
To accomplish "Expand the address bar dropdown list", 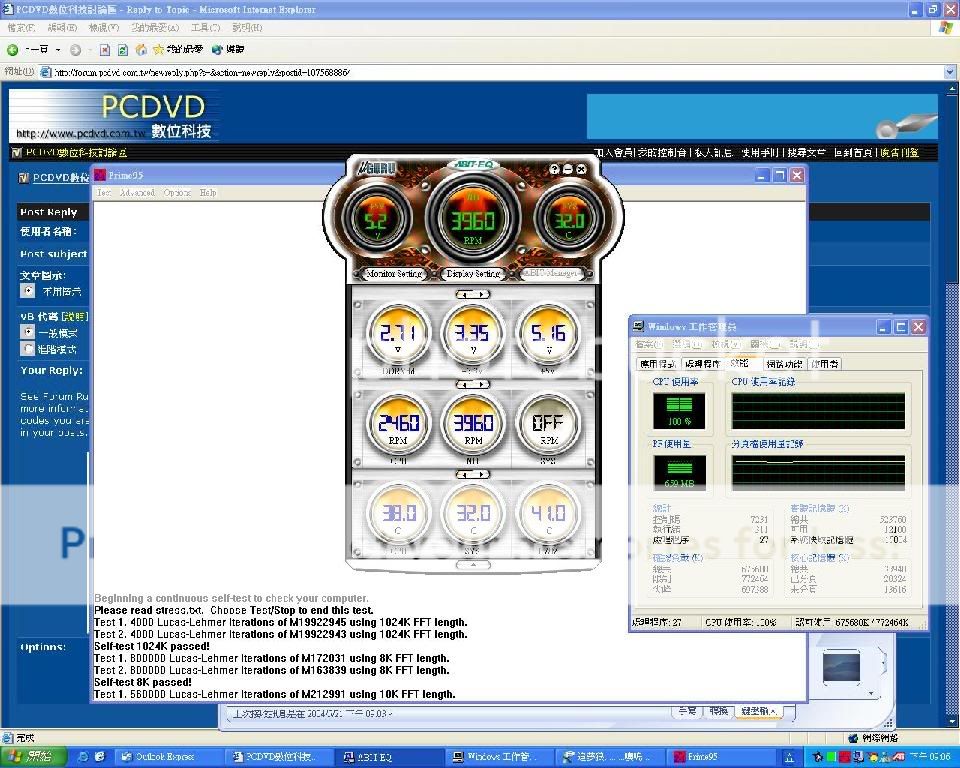I will (950, 72).
